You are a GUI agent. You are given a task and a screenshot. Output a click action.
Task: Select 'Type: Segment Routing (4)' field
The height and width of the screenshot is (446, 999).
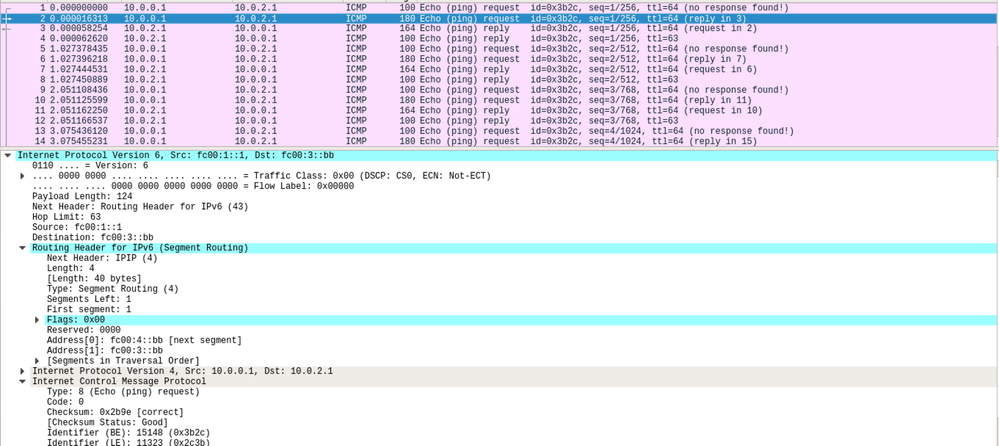[113, 289]
